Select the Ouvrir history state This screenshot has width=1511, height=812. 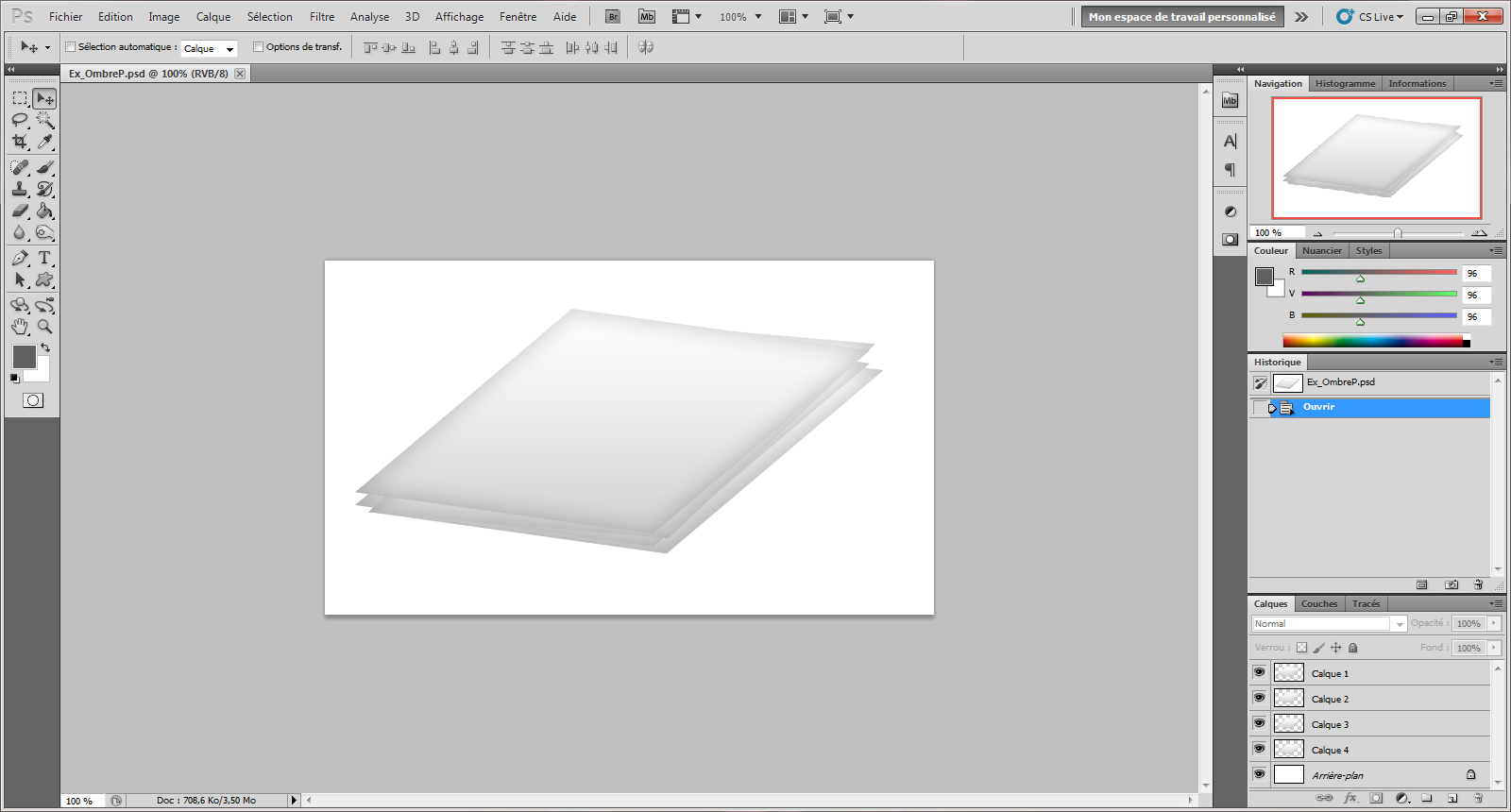tap(1318, 407)
